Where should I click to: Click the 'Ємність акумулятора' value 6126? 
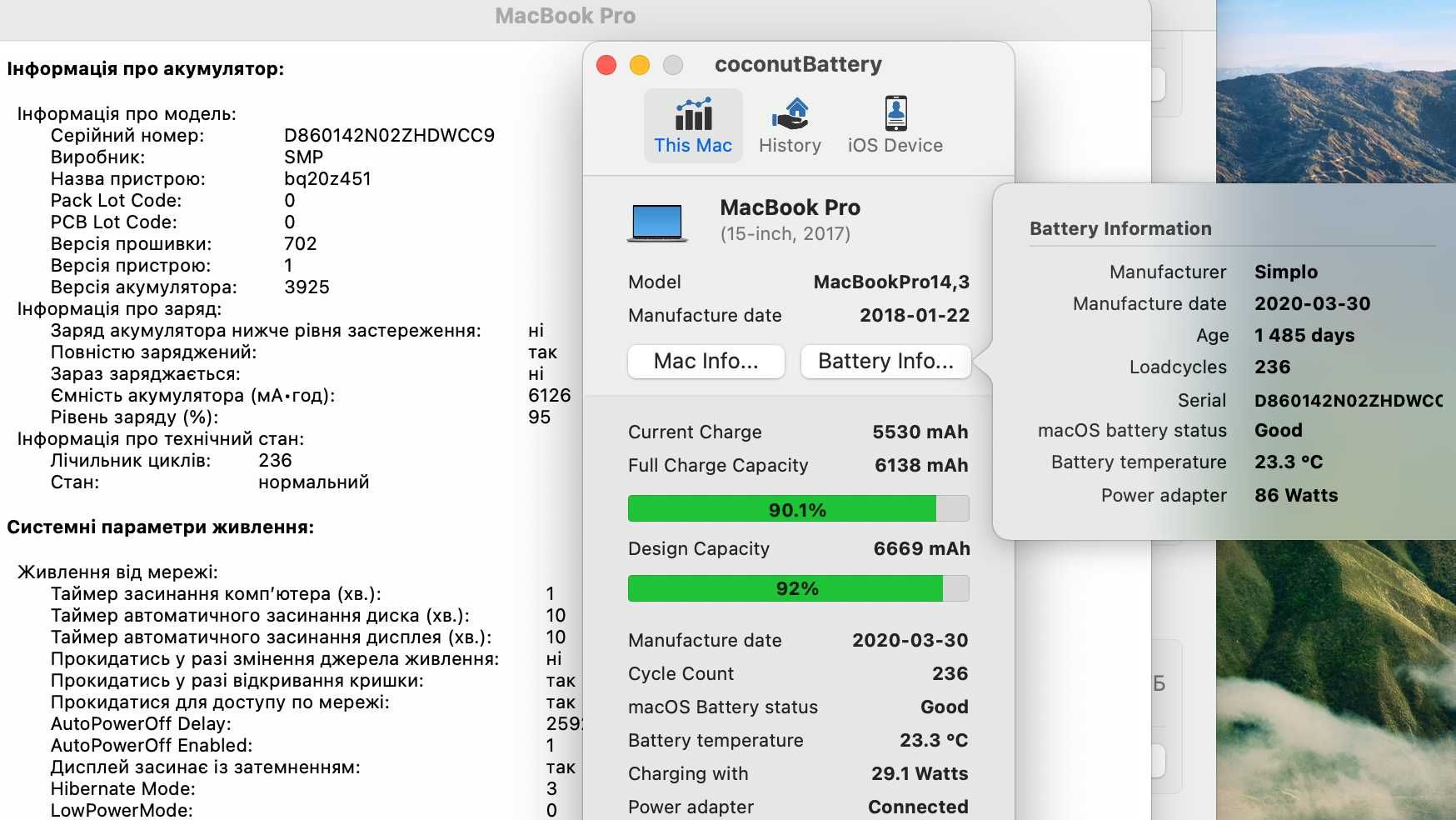coord(550,396)
